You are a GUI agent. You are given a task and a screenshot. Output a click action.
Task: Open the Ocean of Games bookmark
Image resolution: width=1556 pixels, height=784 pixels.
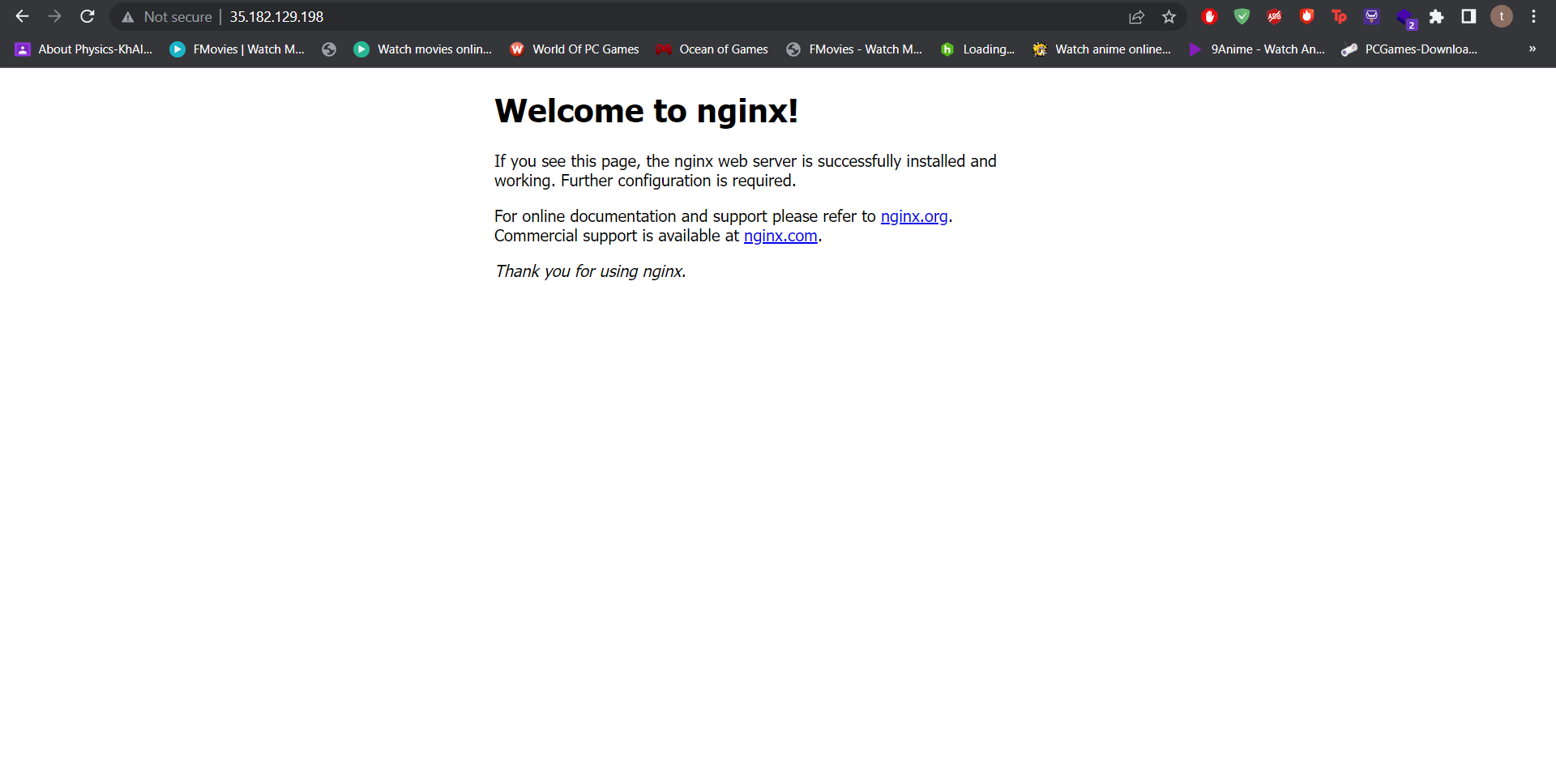[712, 49]
